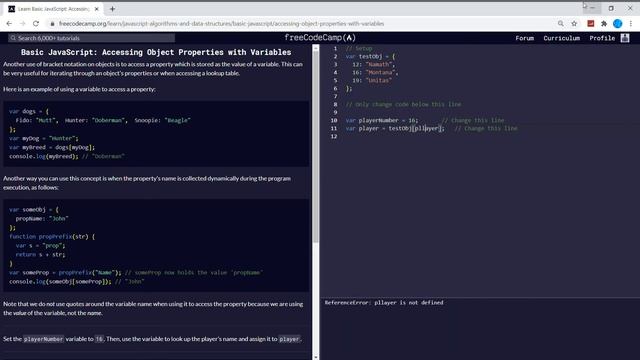Open the red extension icon in the toolbar

tap(591, 24)
